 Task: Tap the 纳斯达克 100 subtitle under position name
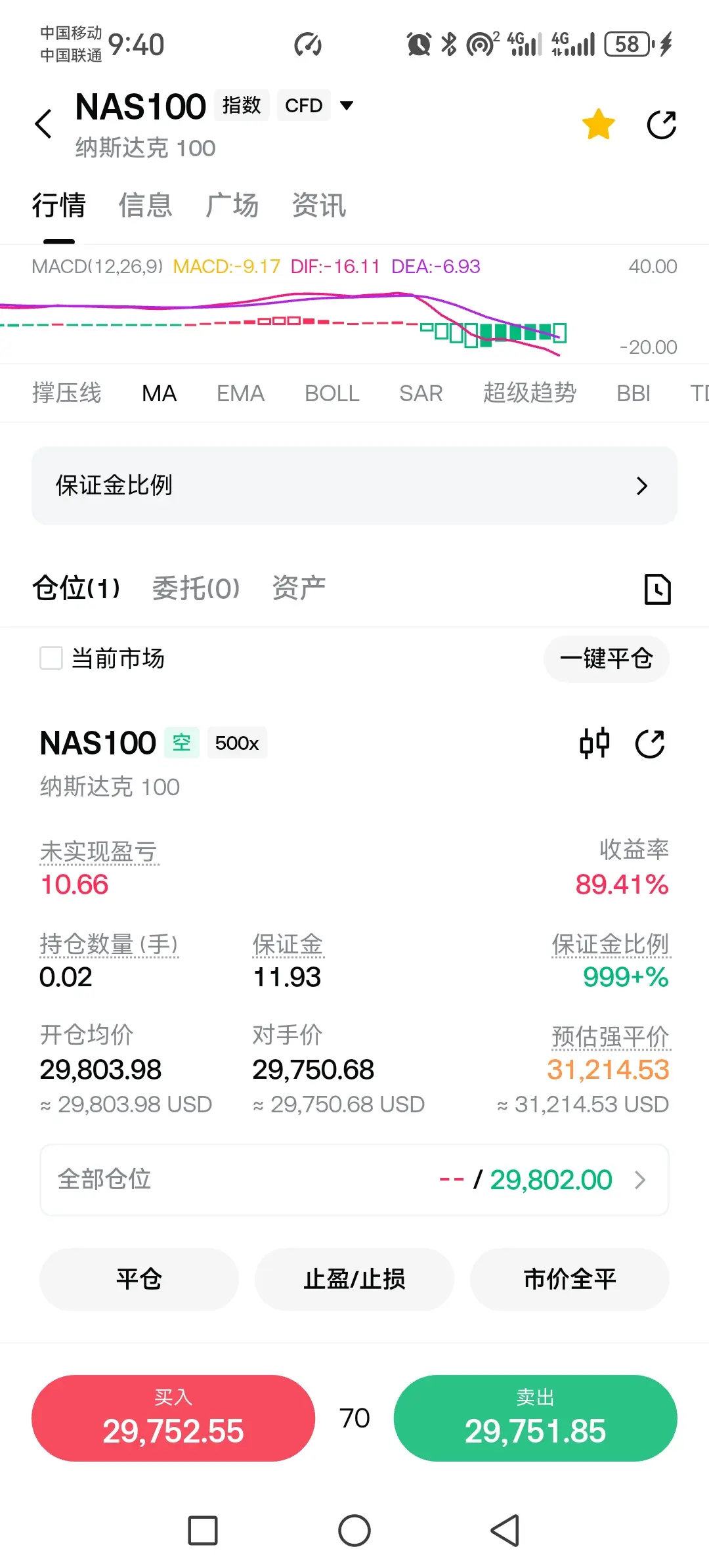110,787
